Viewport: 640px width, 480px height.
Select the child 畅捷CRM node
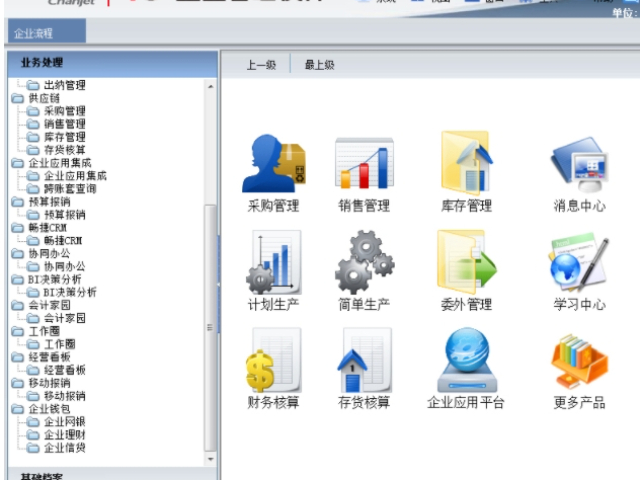[x=63, y=240]
